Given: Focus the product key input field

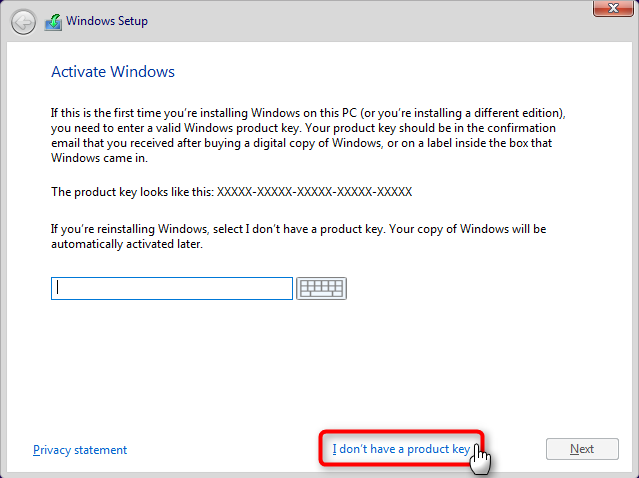Looking at the screenshot, I should click(172, 289).
